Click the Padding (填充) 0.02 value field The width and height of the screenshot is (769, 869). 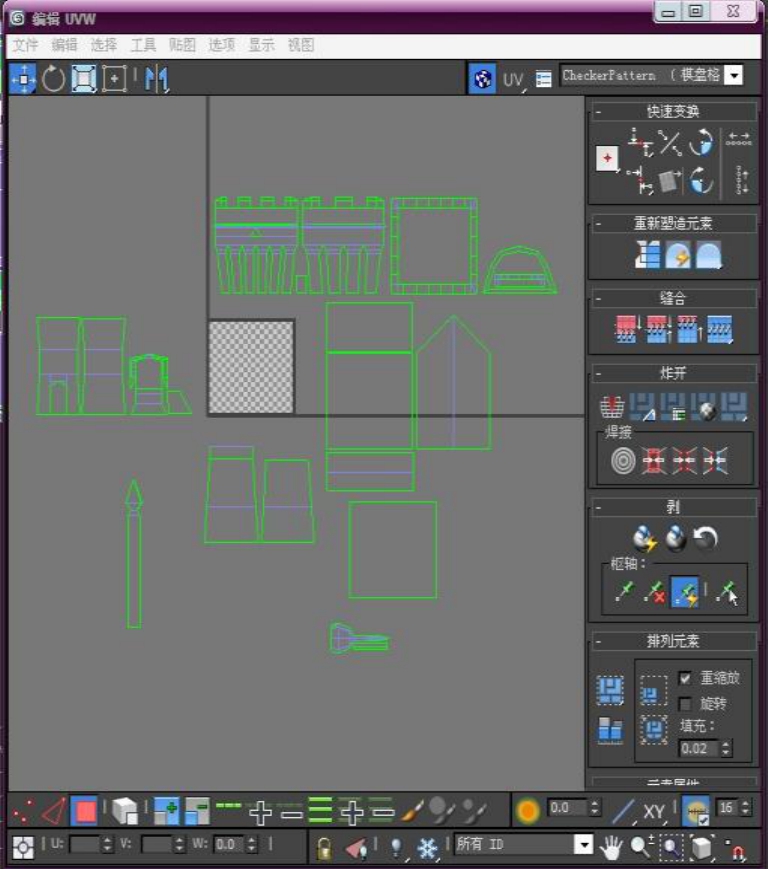699,749
